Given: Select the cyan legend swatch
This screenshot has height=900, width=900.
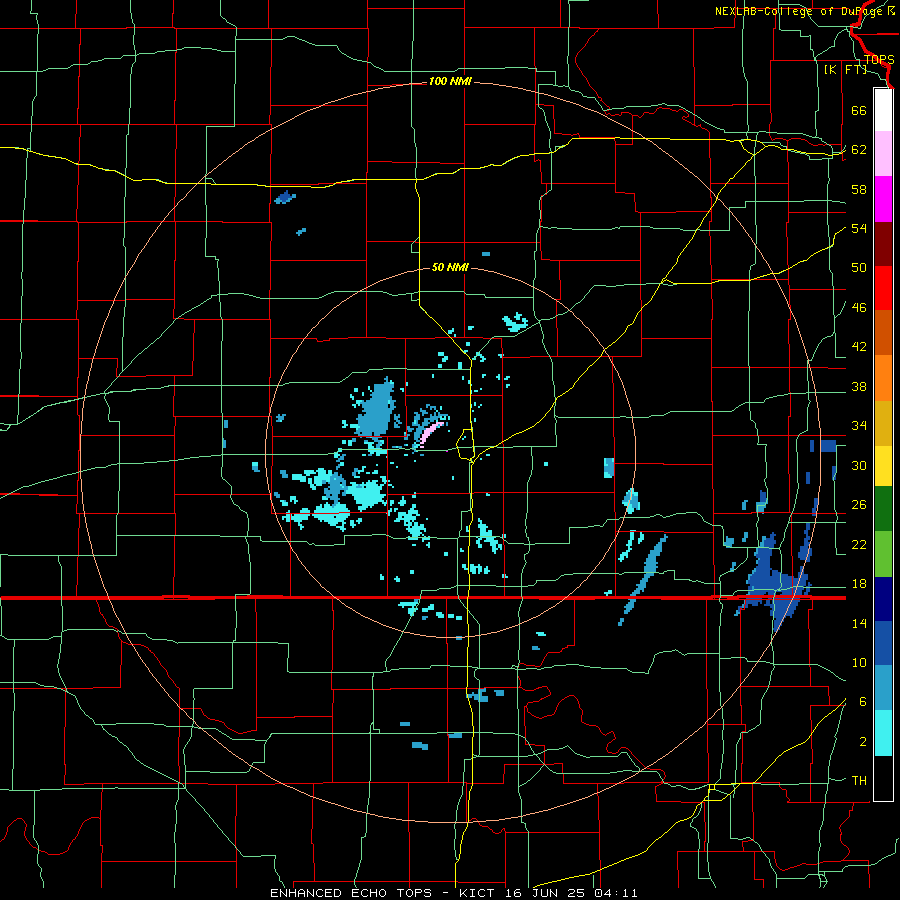Looking at the screenshot, I should (883, 733).
